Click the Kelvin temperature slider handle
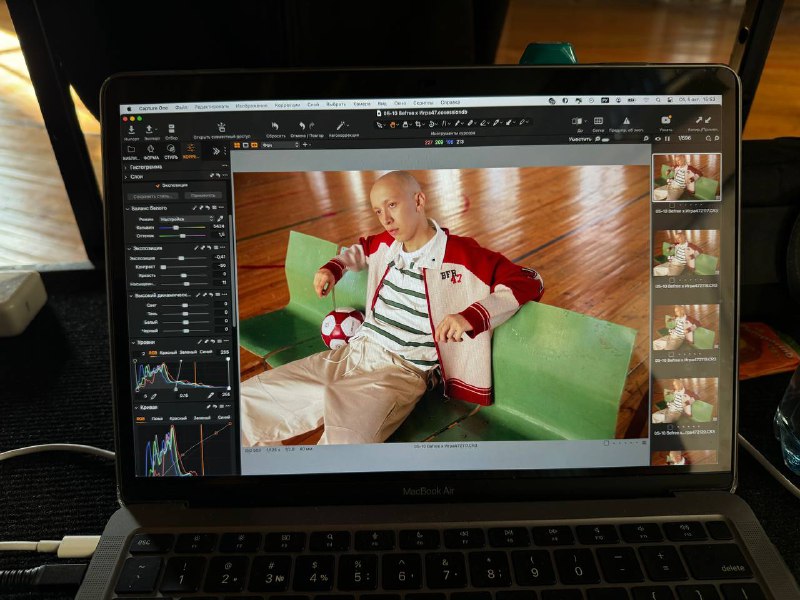This screenshot has width=800, height=600. (x=176, y=228)
